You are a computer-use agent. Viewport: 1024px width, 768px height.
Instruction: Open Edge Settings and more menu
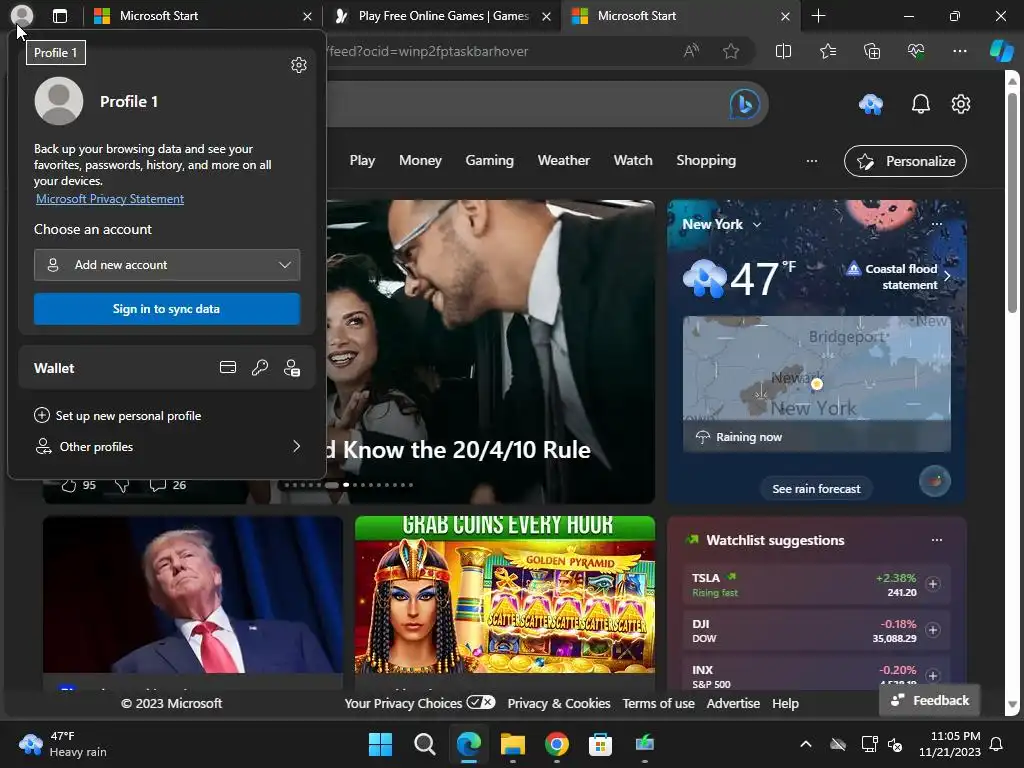pyautogui.click(x=959, y=51)
